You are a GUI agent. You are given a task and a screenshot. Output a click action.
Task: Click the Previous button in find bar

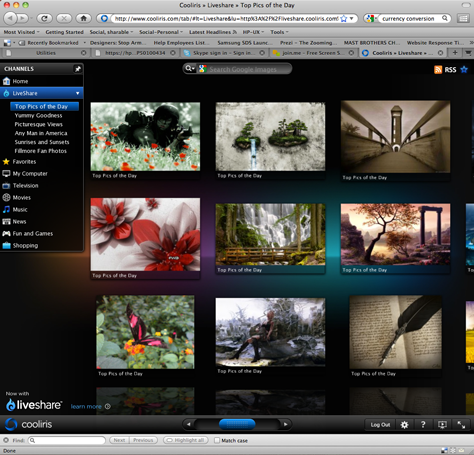pyautogui.click(x=143, y=440)
